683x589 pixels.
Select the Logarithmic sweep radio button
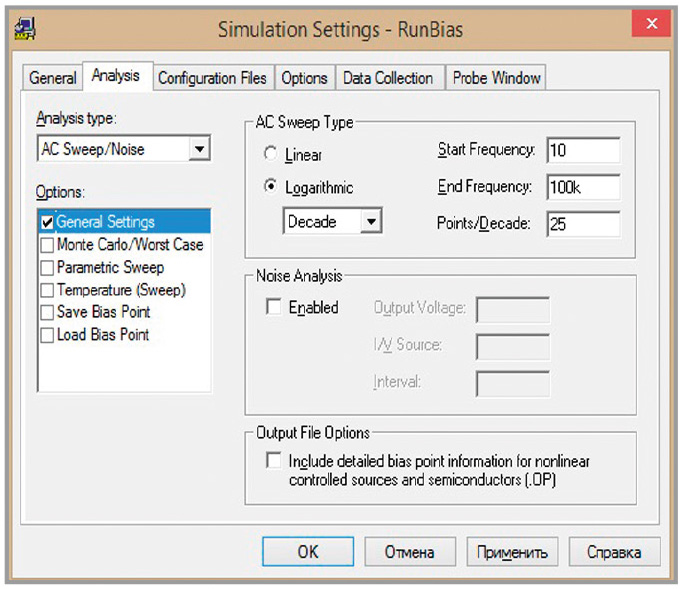point(270,187)
